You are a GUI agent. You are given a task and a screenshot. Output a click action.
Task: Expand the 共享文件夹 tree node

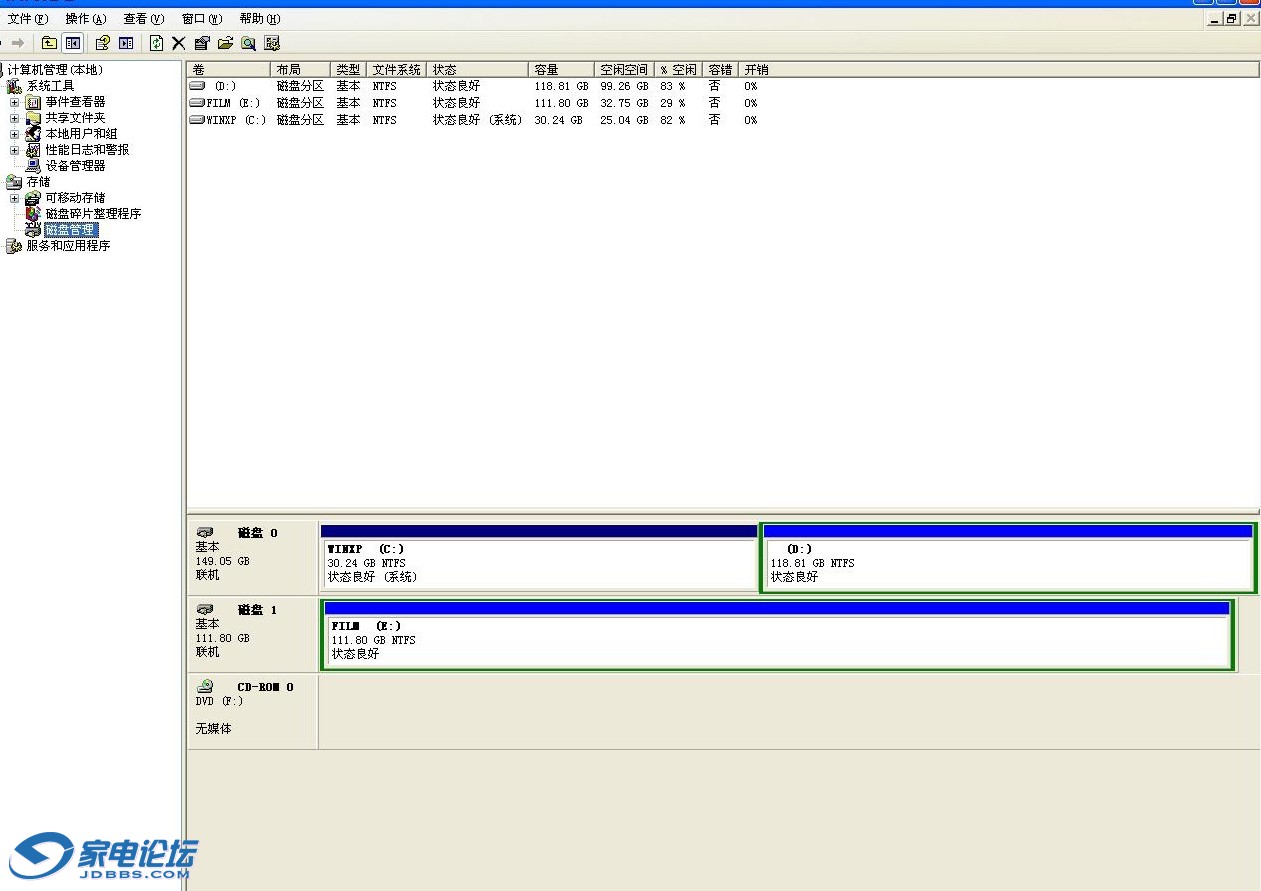14,118
